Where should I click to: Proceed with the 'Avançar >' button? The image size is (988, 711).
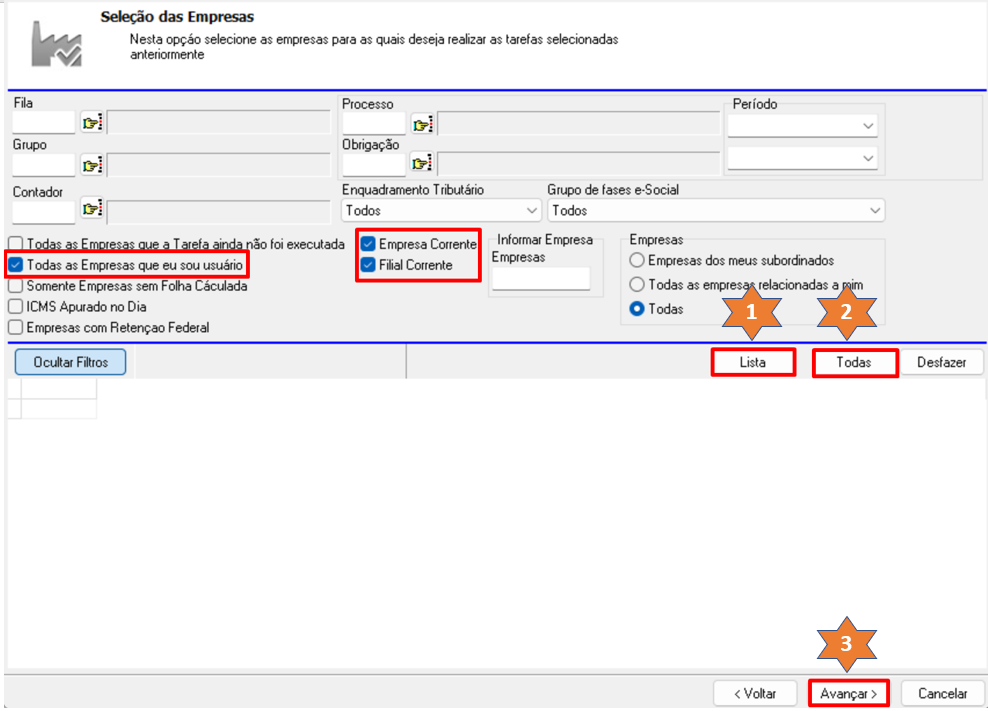[x=849, y=693]
